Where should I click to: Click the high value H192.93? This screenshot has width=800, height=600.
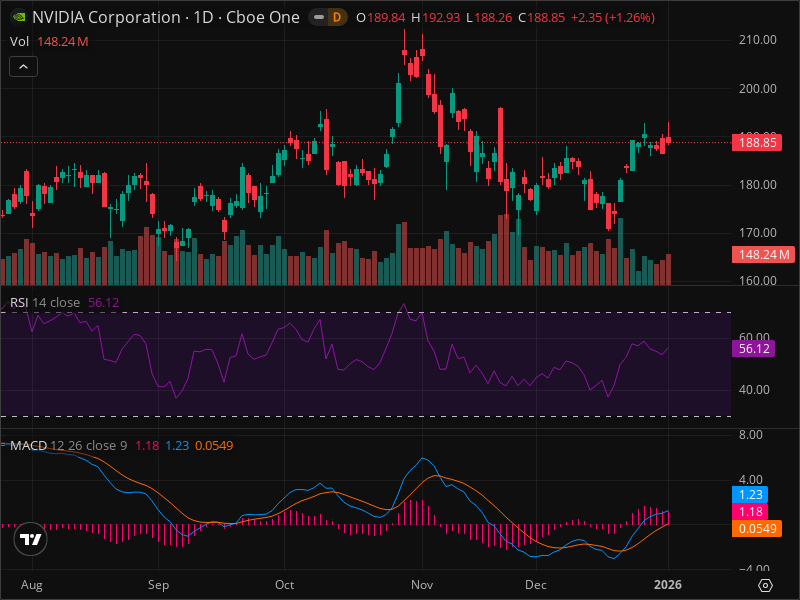[435, 17]
